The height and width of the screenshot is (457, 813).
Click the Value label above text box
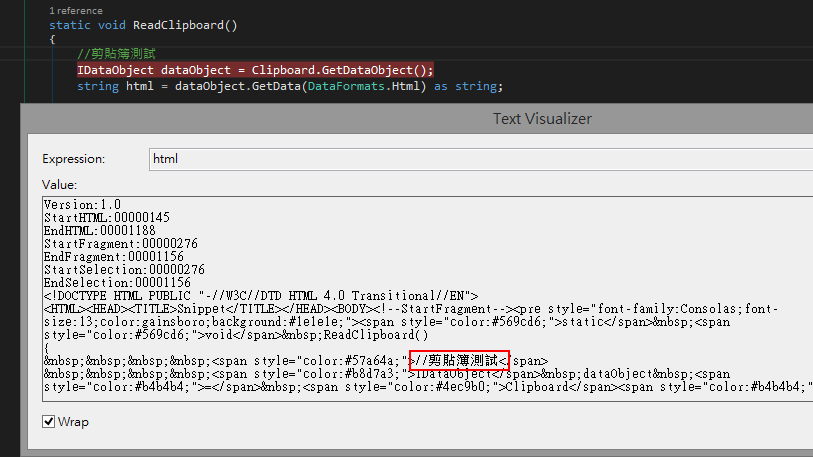pos(59,185)
